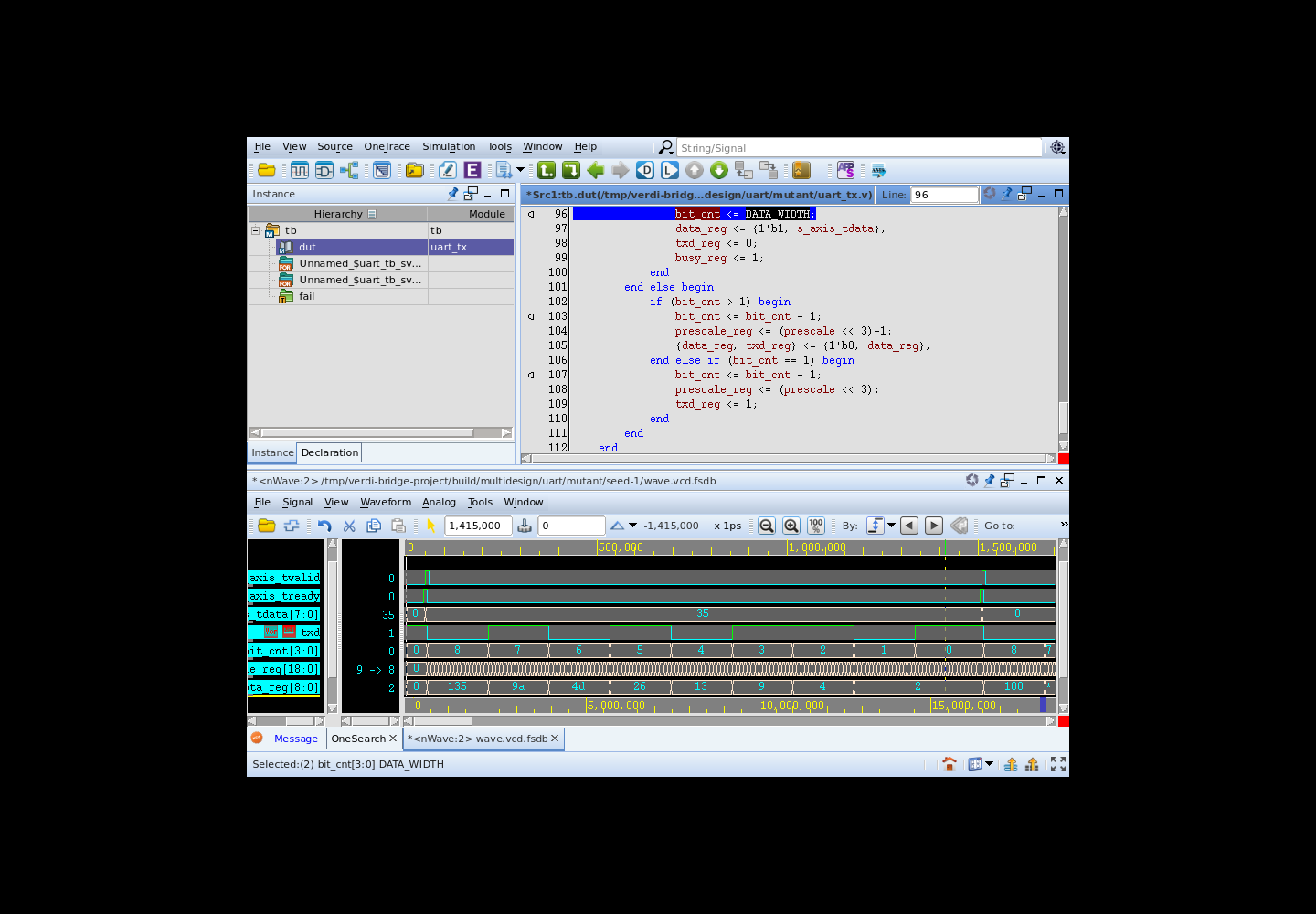1316x914 pixels.
Task: Select the fail item in hierarchy tree
Action: tap(307, 296)
